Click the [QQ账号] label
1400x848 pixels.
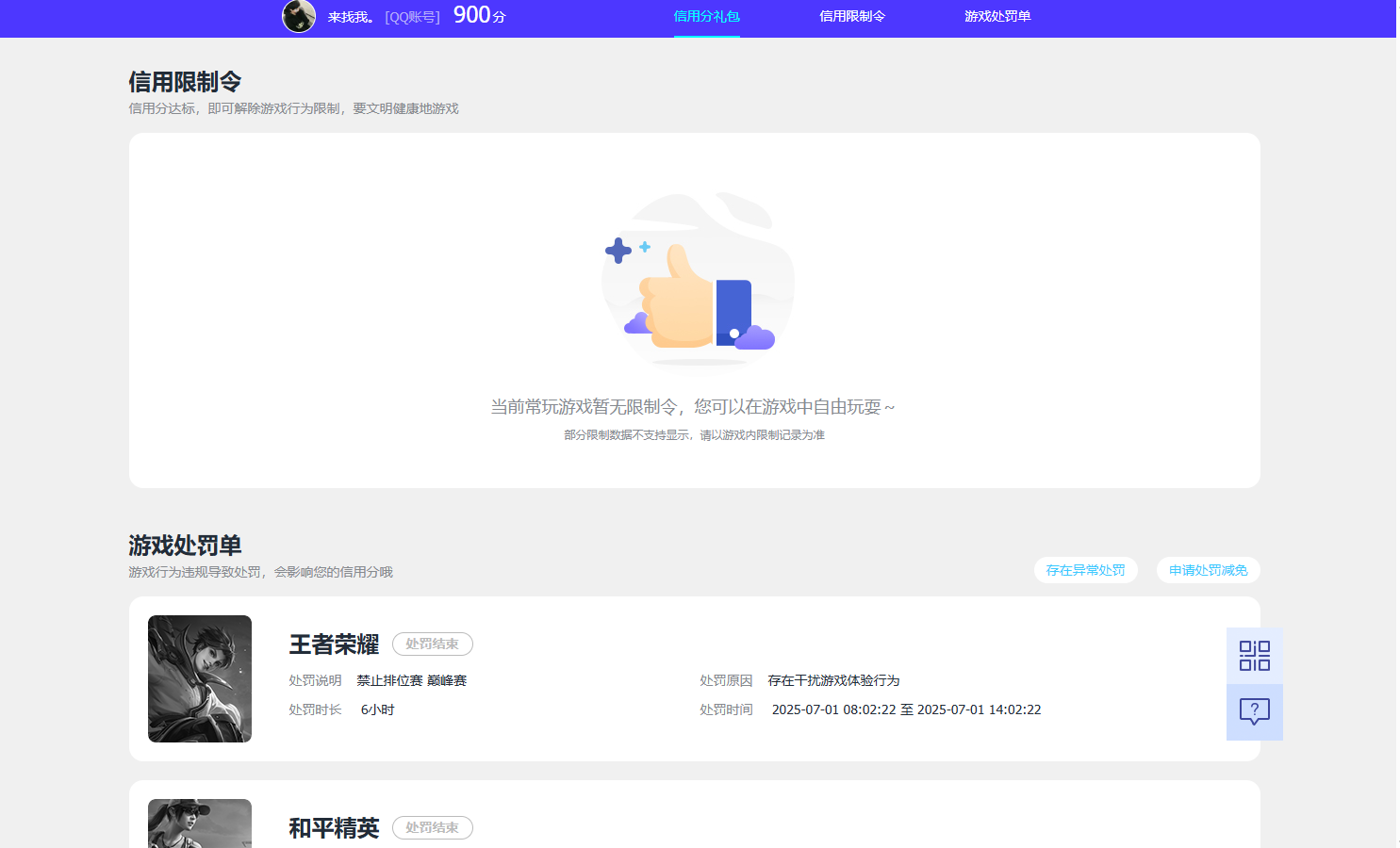pyautogui.click(x=411, y=17)
